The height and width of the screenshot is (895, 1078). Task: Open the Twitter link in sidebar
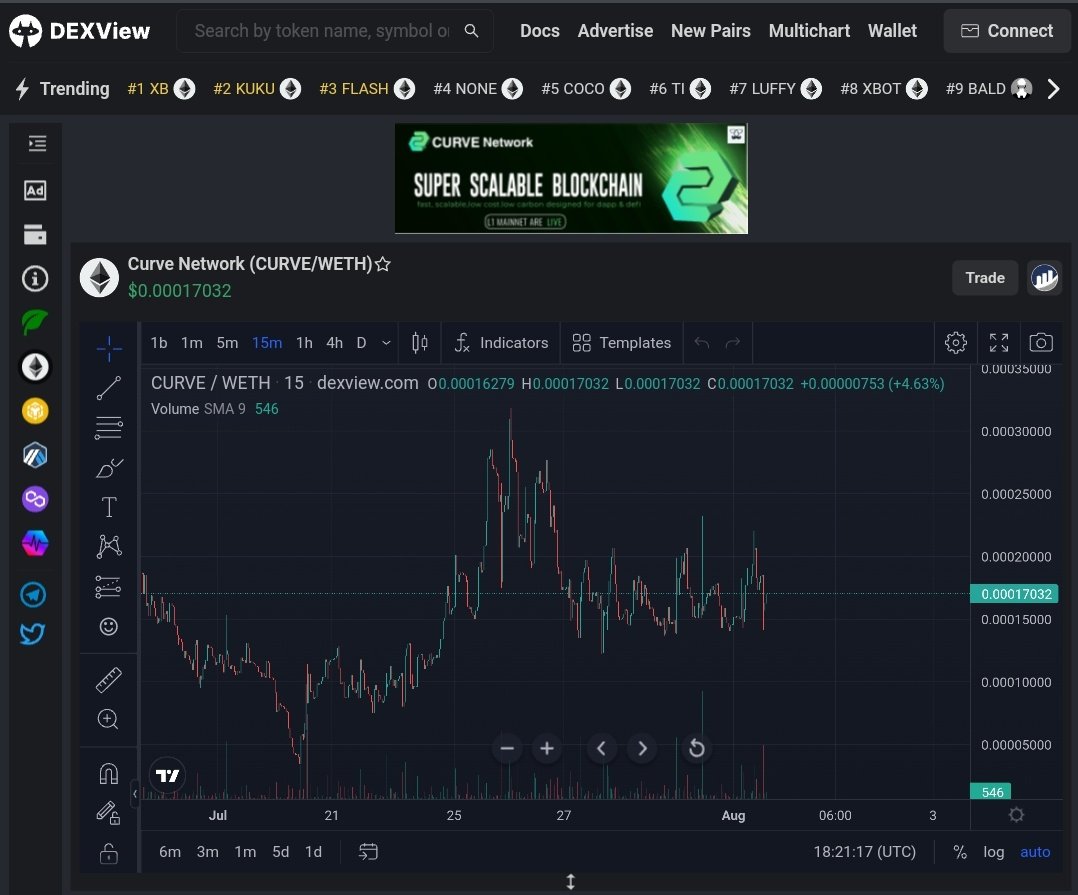[34, 633]
